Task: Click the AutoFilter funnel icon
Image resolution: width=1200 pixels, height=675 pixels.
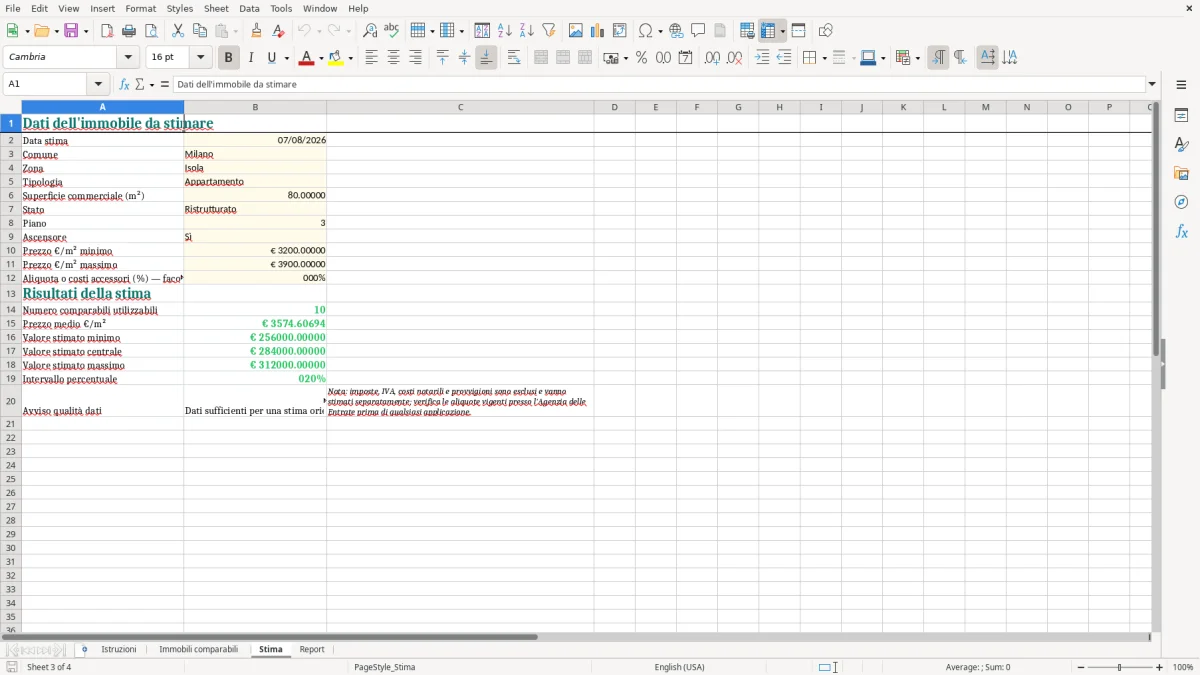Action: pos(549,31)
